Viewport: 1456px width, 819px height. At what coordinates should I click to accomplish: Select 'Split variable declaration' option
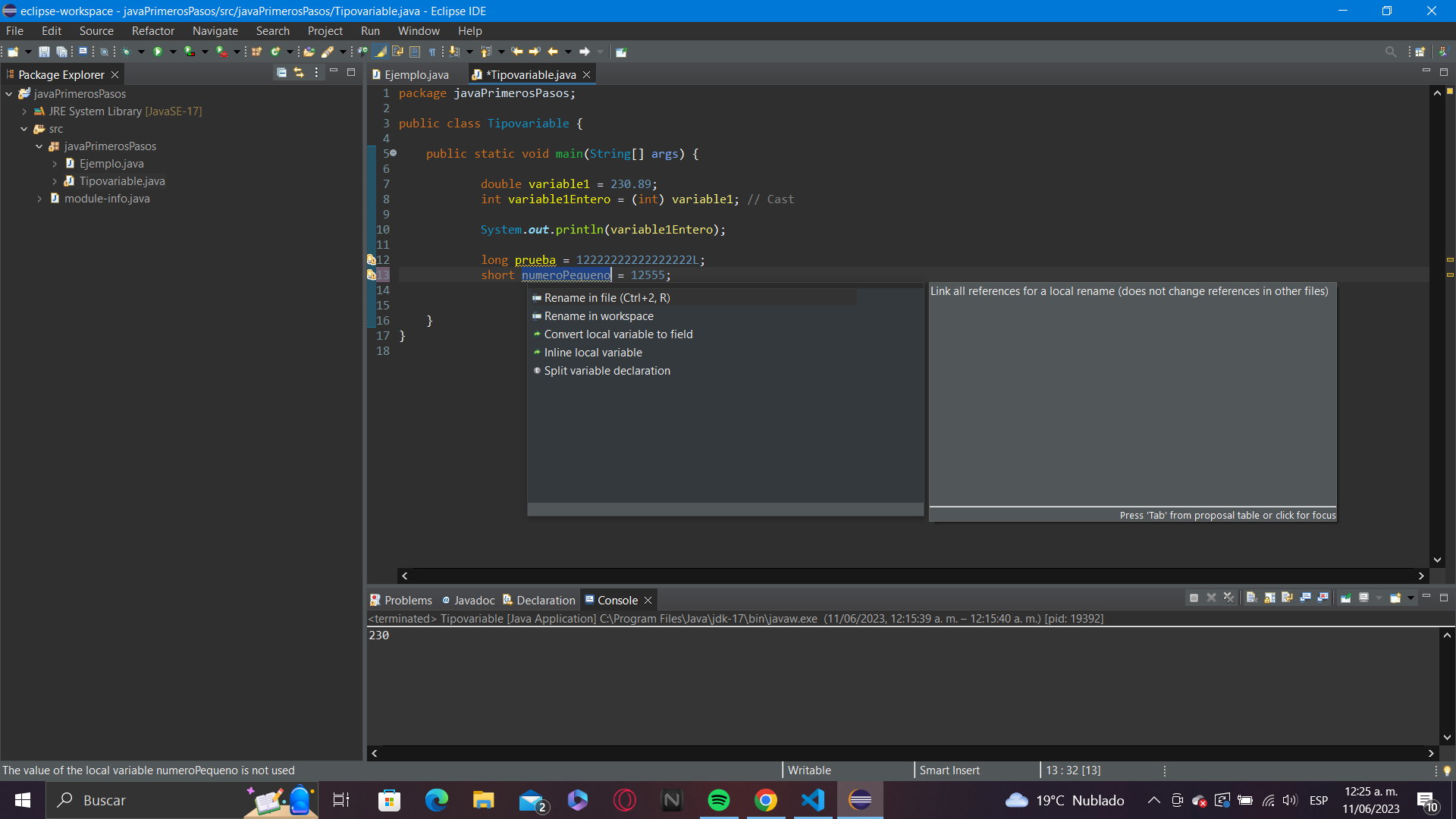pos(607,370)
